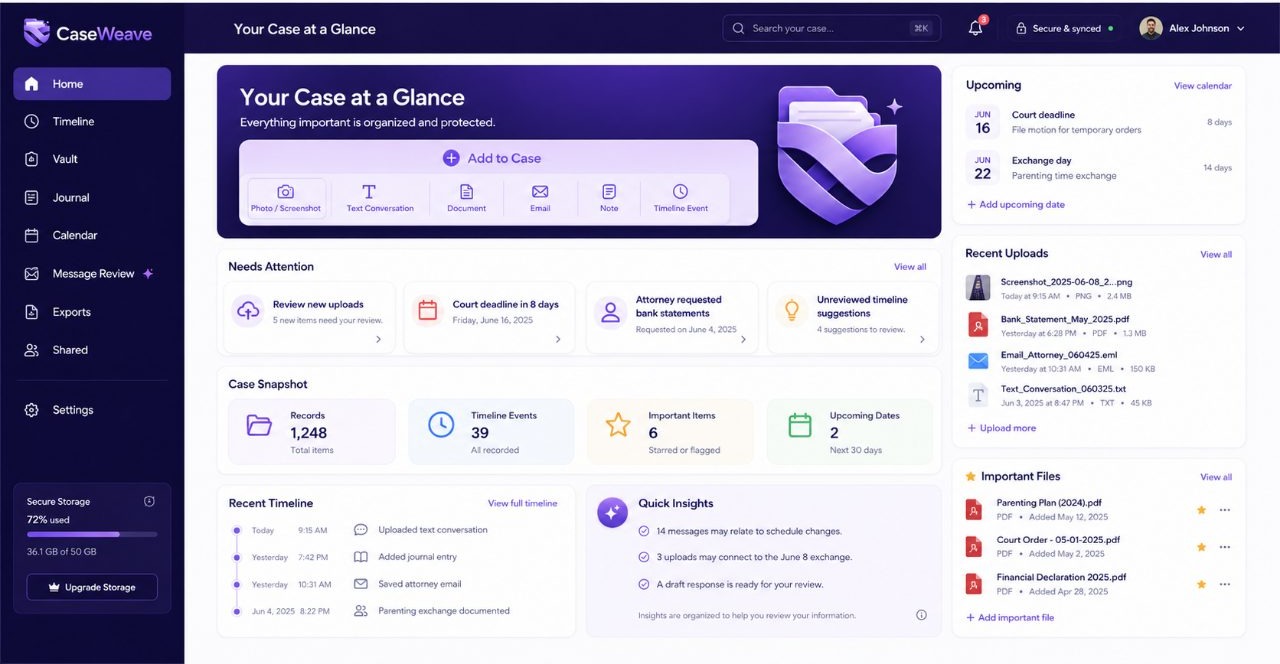
Task: Open chevron on Review new uploads card
Action: point(378,340)
